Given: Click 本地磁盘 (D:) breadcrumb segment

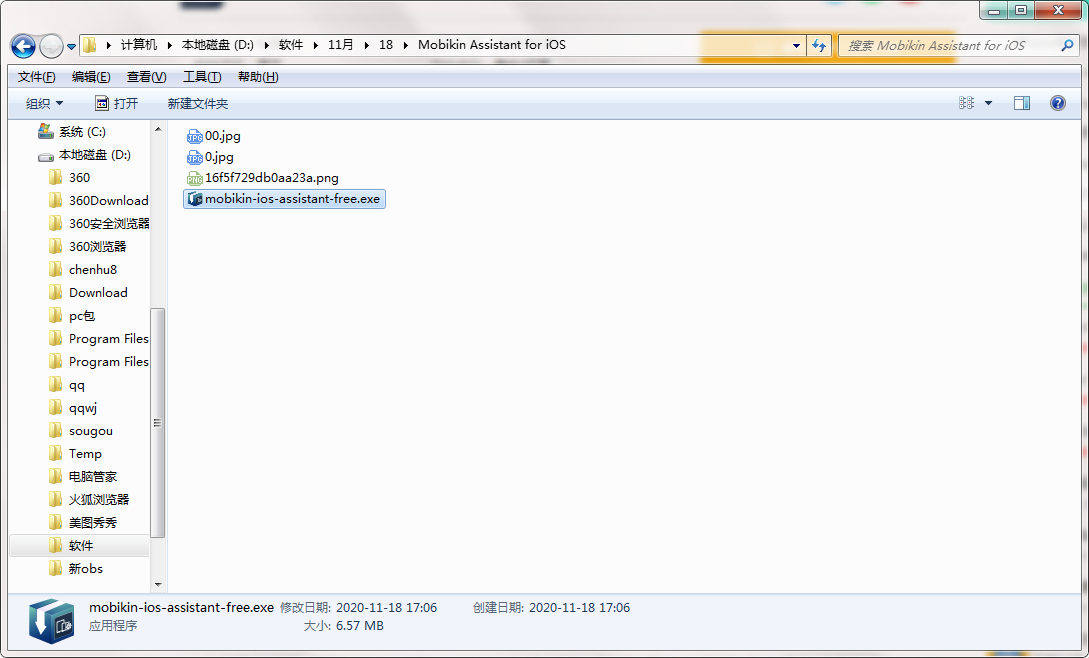Looking at the screenshot, I should (217, 44).
